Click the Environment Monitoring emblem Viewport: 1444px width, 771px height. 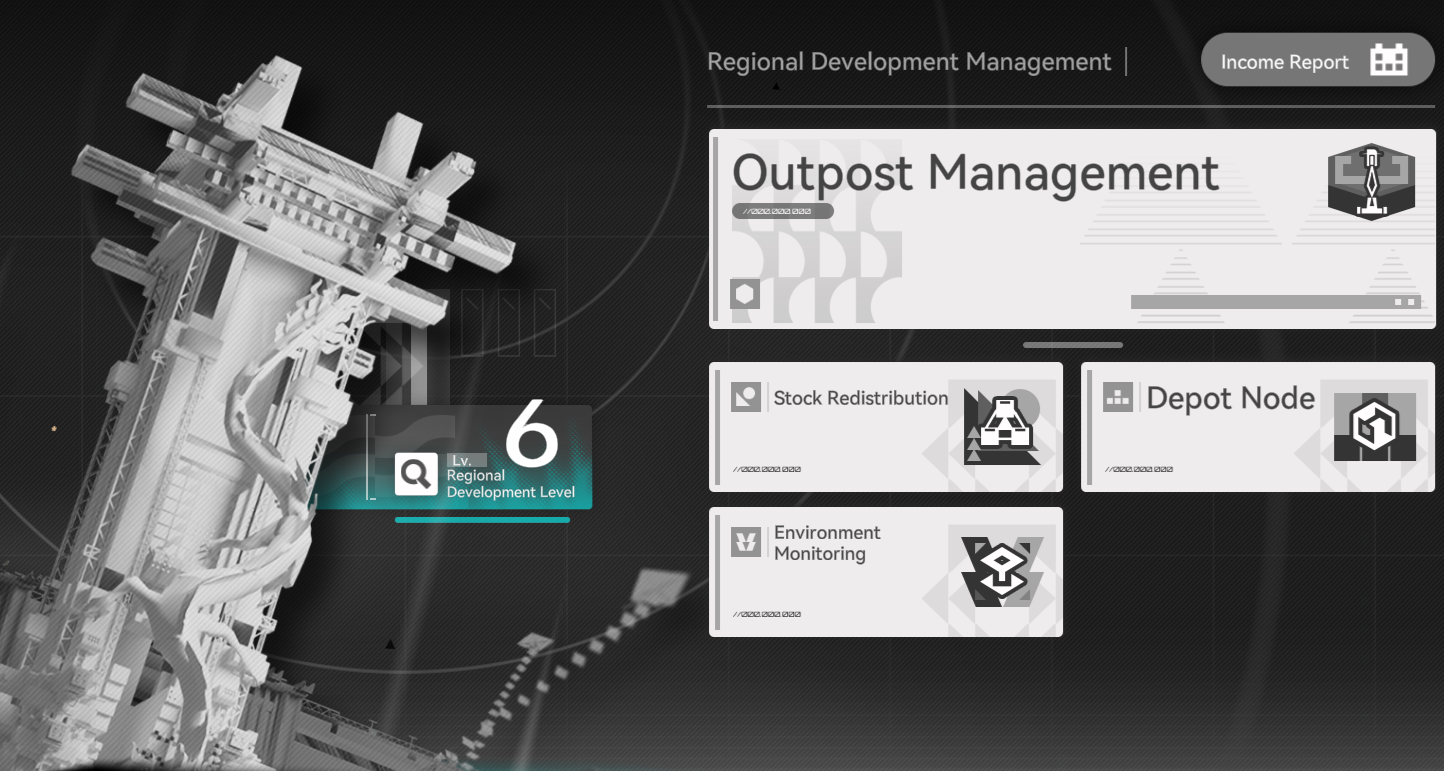coord(1001,572)
